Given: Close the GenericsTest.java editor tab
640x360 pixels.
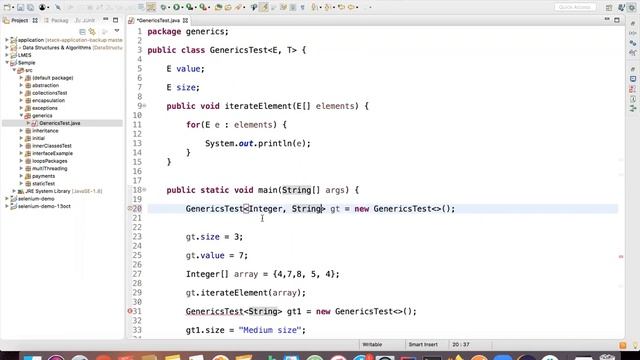Looking at the screenshot, I should (x=185, y=20).
